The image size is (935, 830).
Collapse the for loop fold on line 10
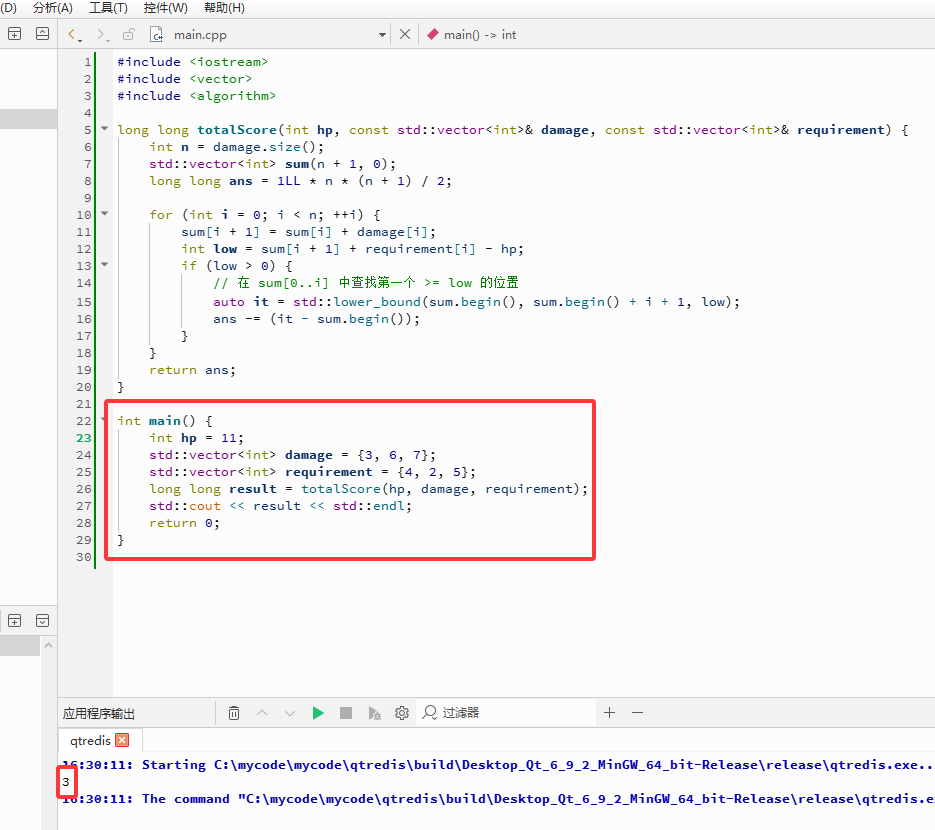[104, 213]
